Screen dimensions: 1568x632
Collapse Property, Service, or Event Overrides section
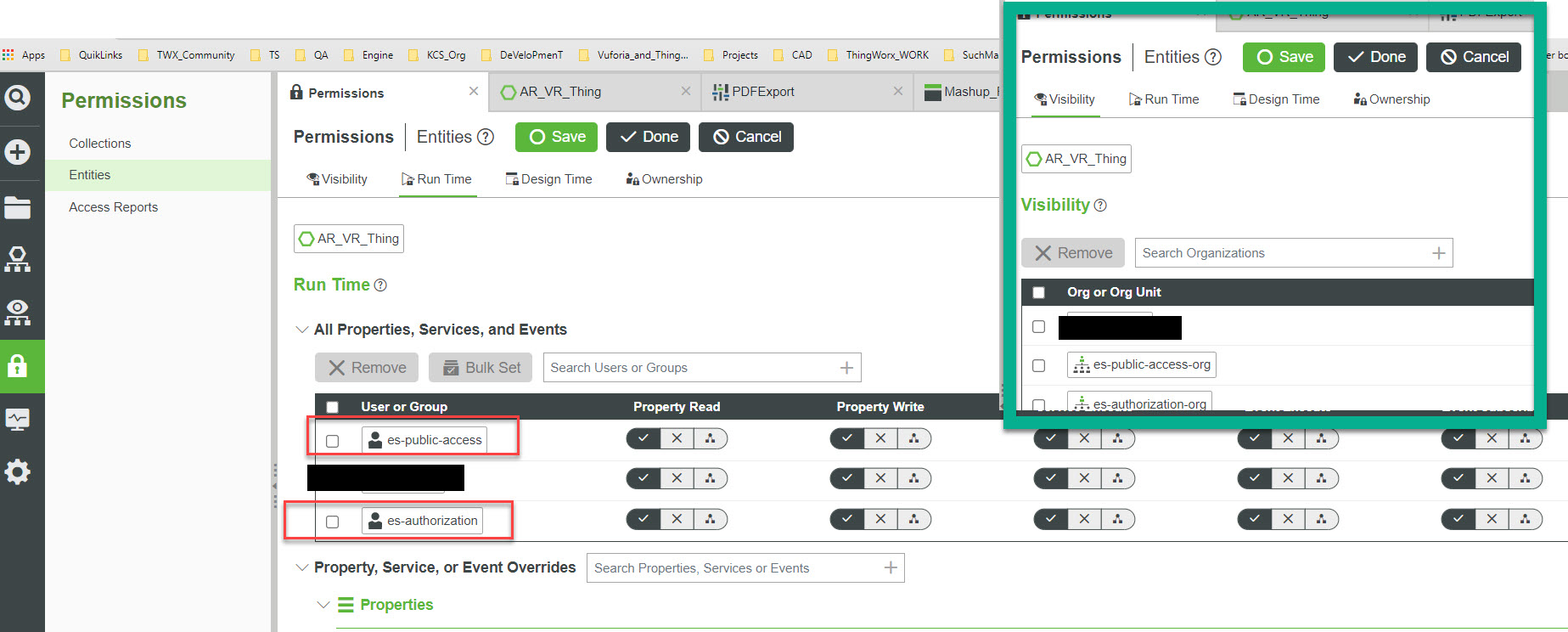coord(301,567)
